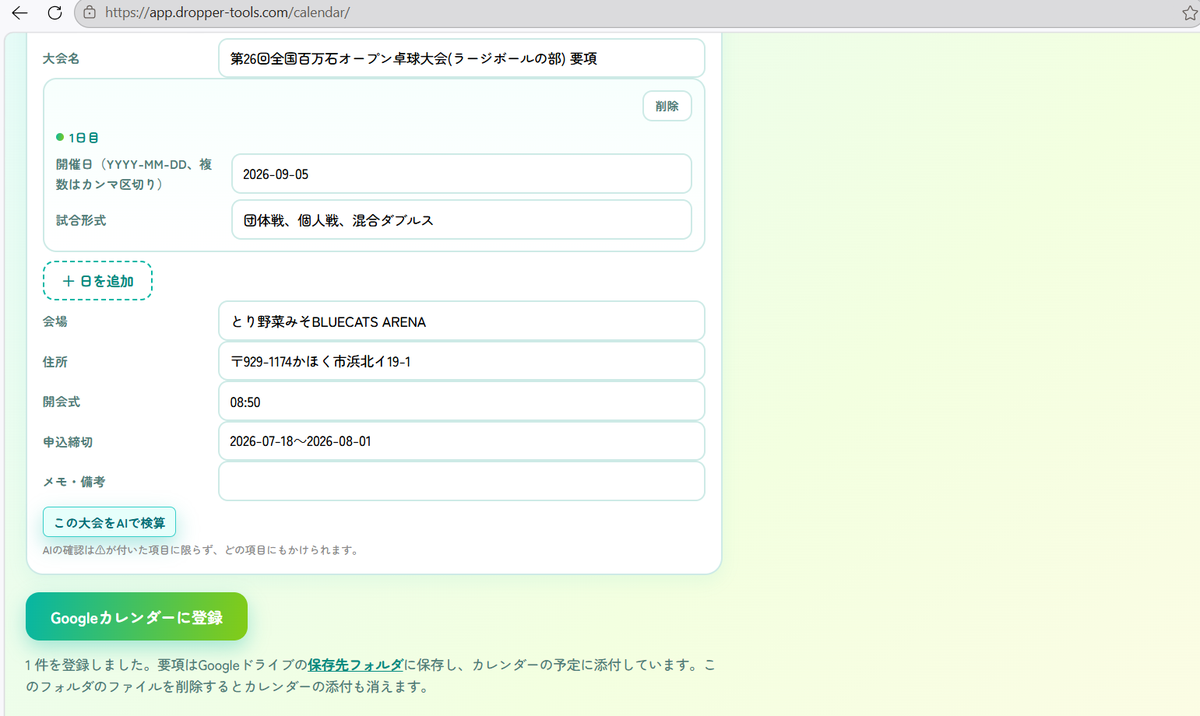Click the 開催日（YYYY-MM-DD label text
The height and width of the screenshot is (716, 1200).
coord(134,174)
